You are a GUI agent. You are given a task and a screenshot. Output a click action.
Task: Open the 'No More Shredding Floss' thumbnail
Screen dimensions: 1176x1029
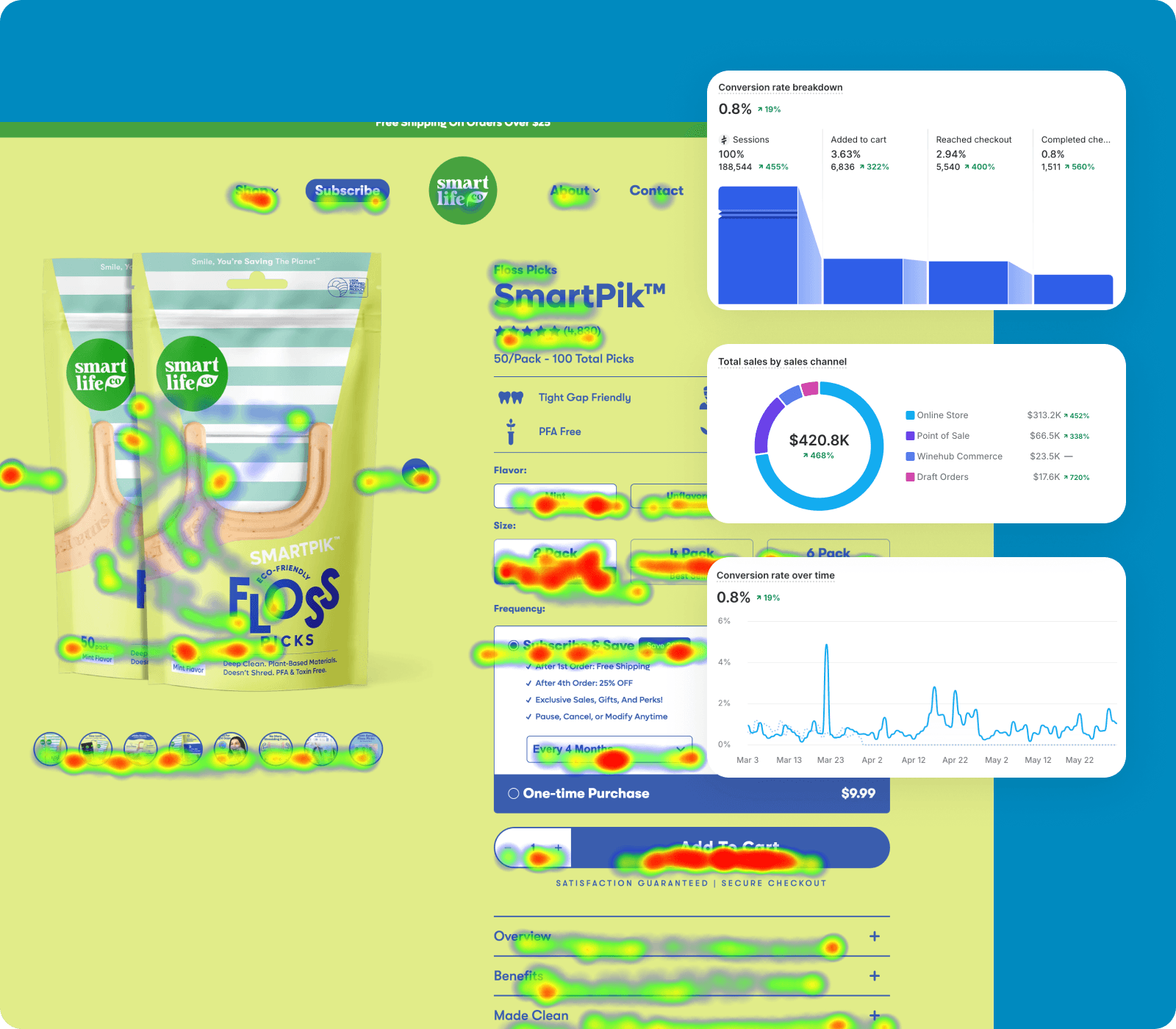pyautogui.click(x=276, y=749)
